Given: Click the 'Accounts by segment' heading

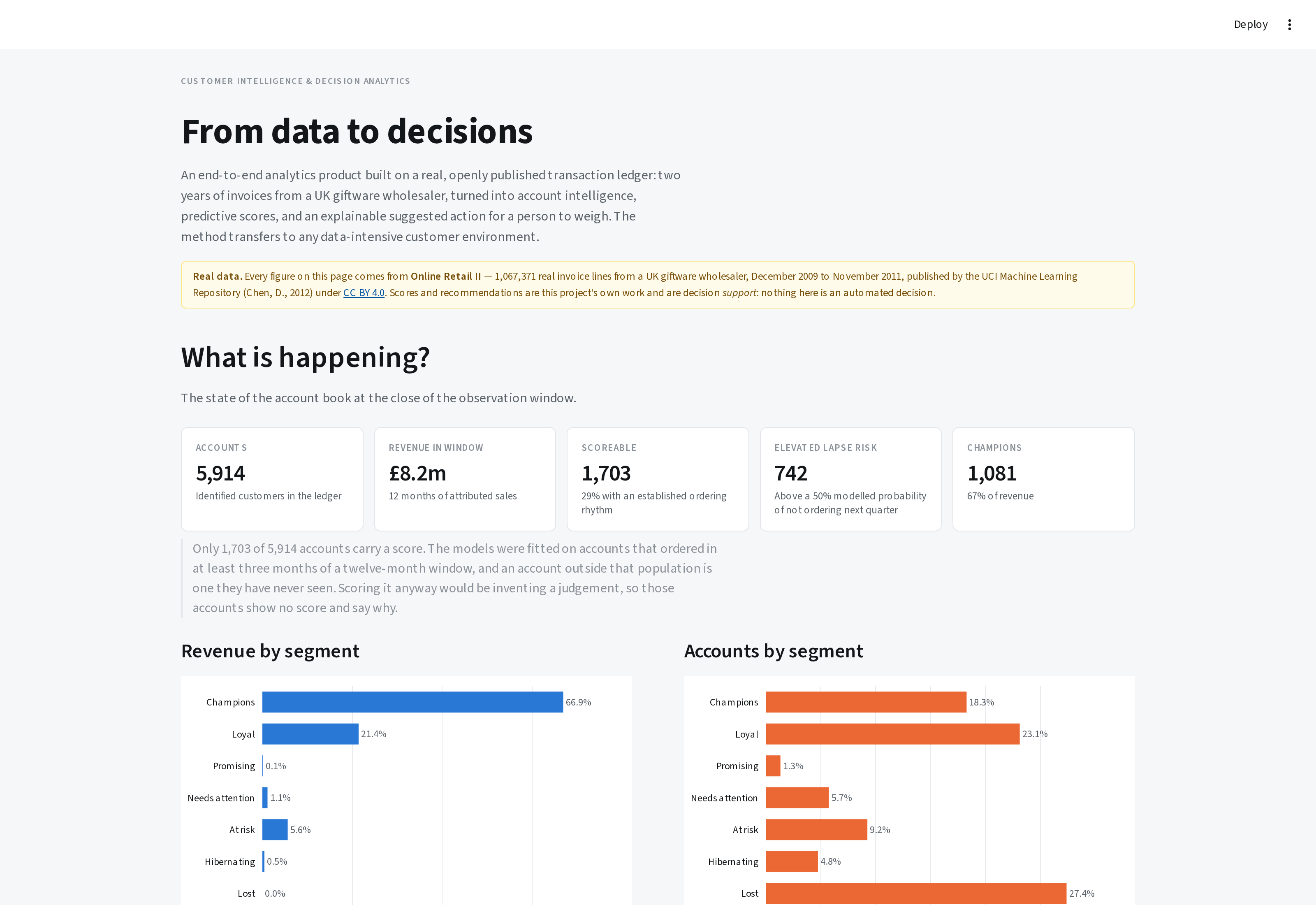Looking at the screenshot, I should click(x=774, y=651).
